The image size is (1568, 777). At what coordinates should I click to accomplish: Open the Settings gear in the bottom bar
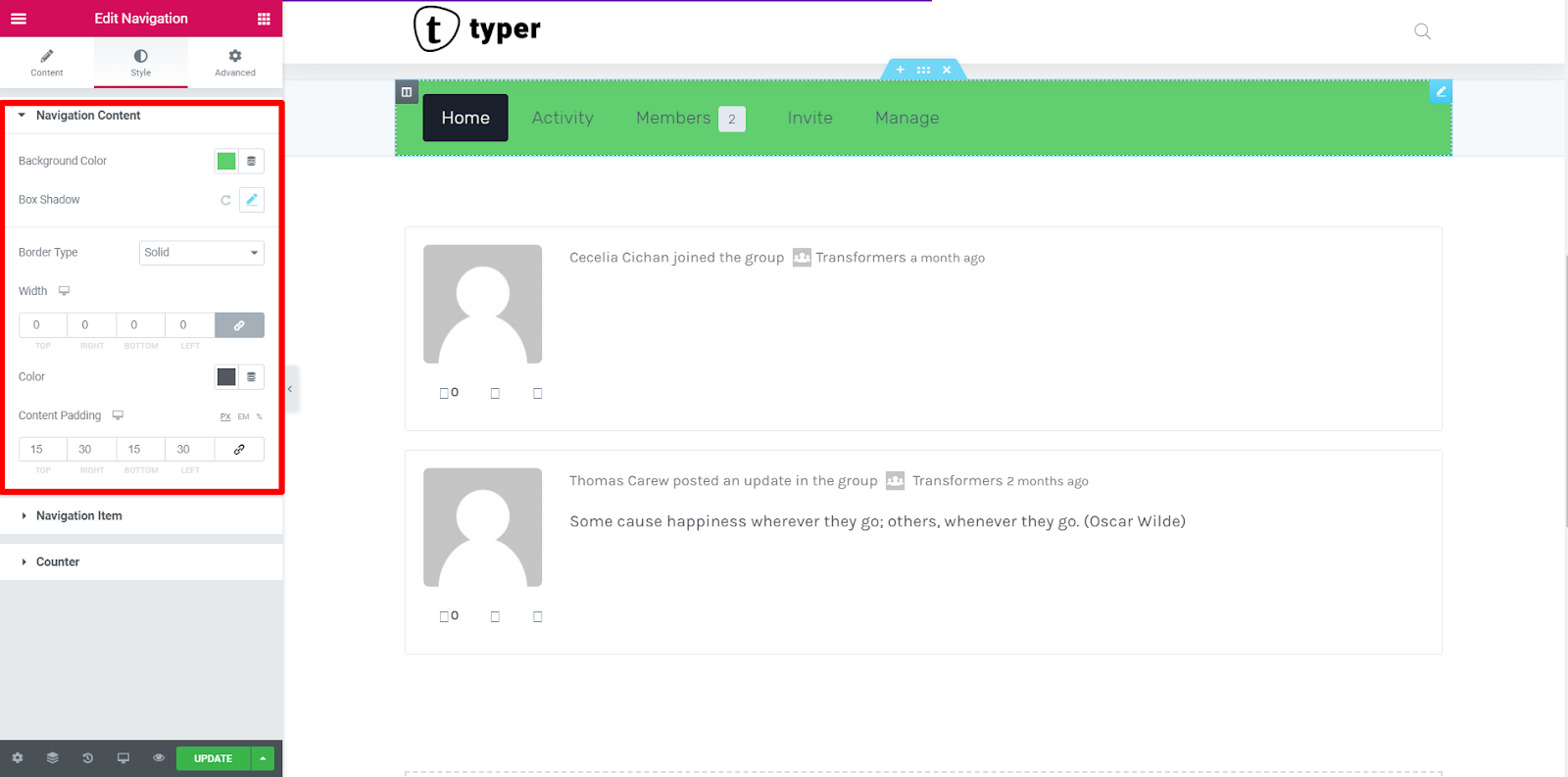tap(18, 758)
